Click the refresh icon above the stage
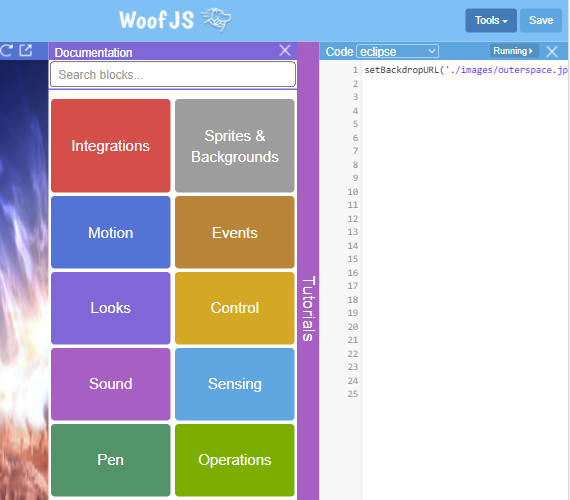Viewport: 570px width, 500px height. (x=6, y=51)
